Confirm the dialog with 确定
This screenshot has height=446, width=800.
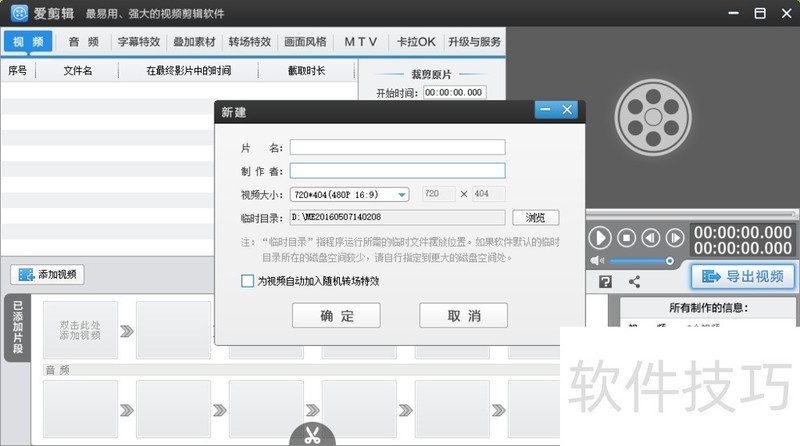tap(336, 315)
